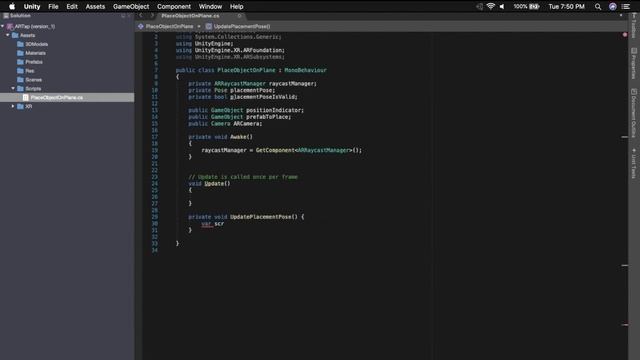Viewport: 640px width, 360px height.
Task: Click the Tue 7:50 PM clock
Action: click(x=566, y=7)
